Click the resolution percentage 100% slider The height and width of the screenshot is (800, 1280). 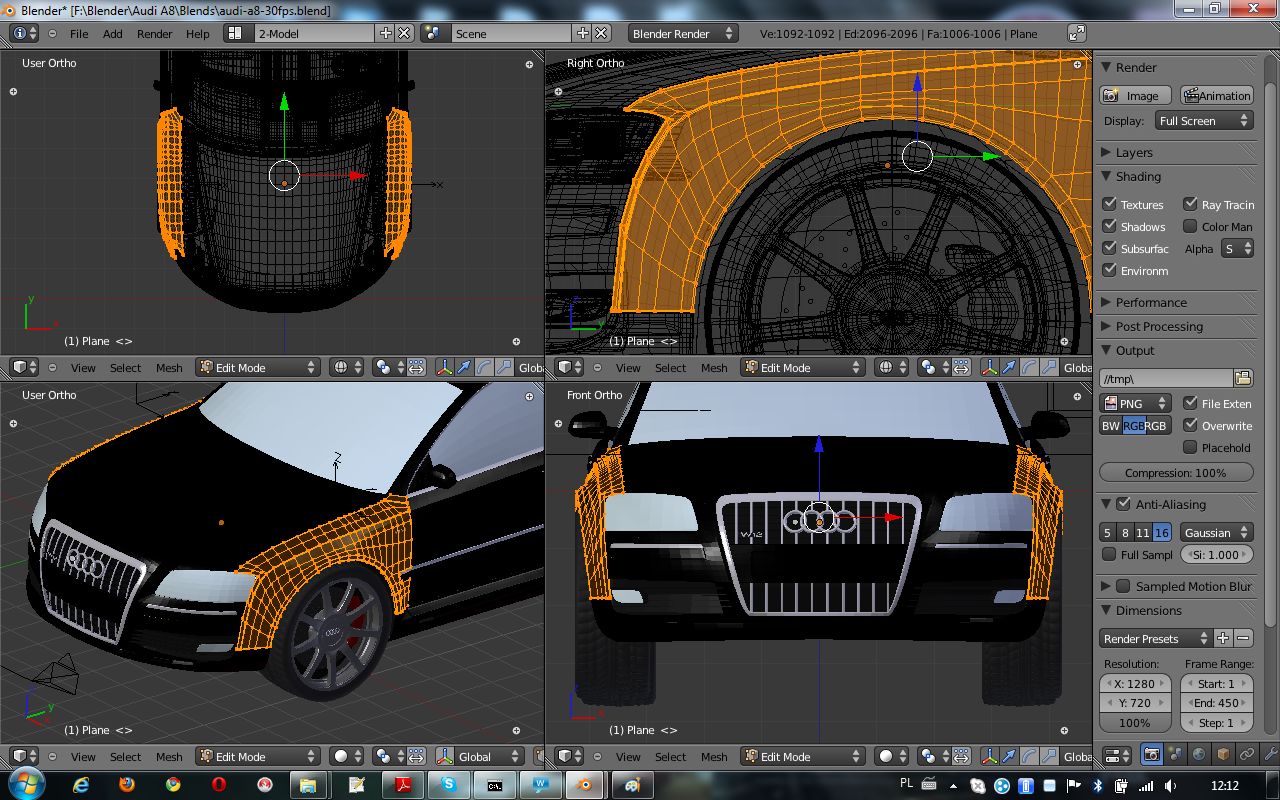(1135, 722)
